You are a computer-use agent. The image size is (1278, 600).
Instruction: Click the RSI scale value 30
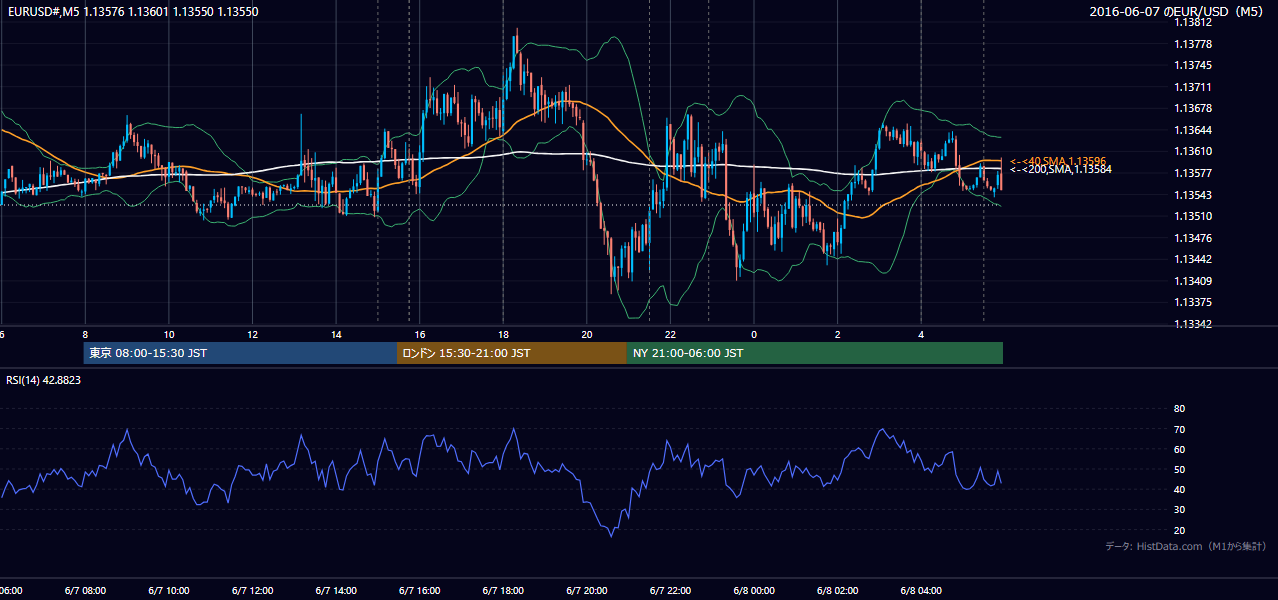pos(1179,510)
